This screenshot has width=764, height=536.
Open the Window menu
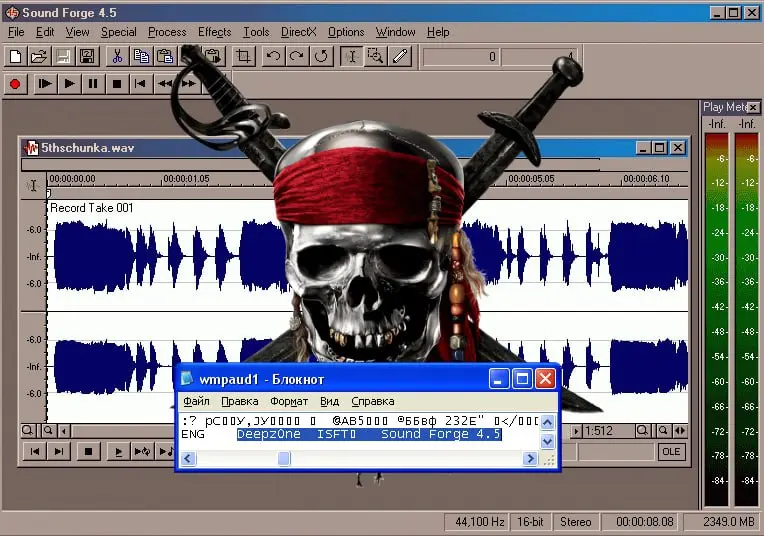[395, 32]
